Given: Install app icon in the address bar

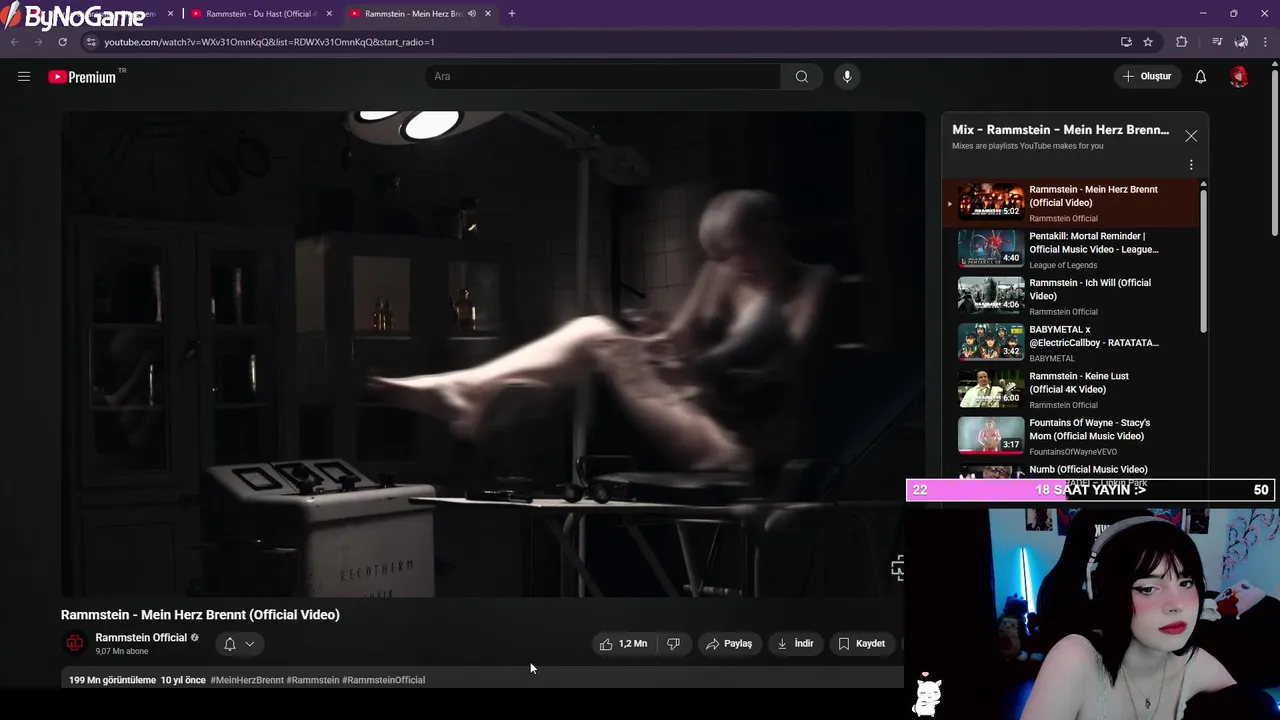Looking at the screenshot, I should coord(1126,42).
